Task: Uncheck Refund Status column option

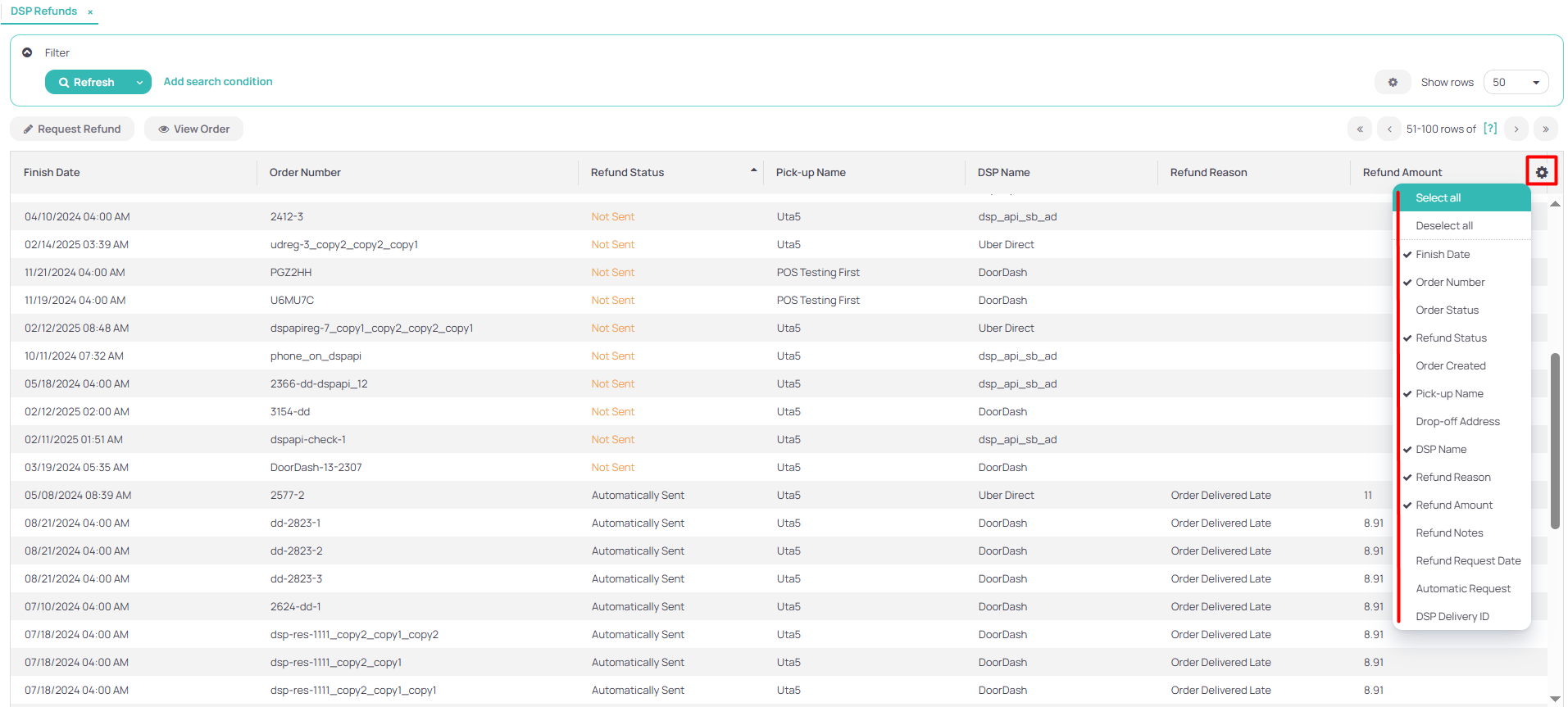Action: click(1463, 338)
